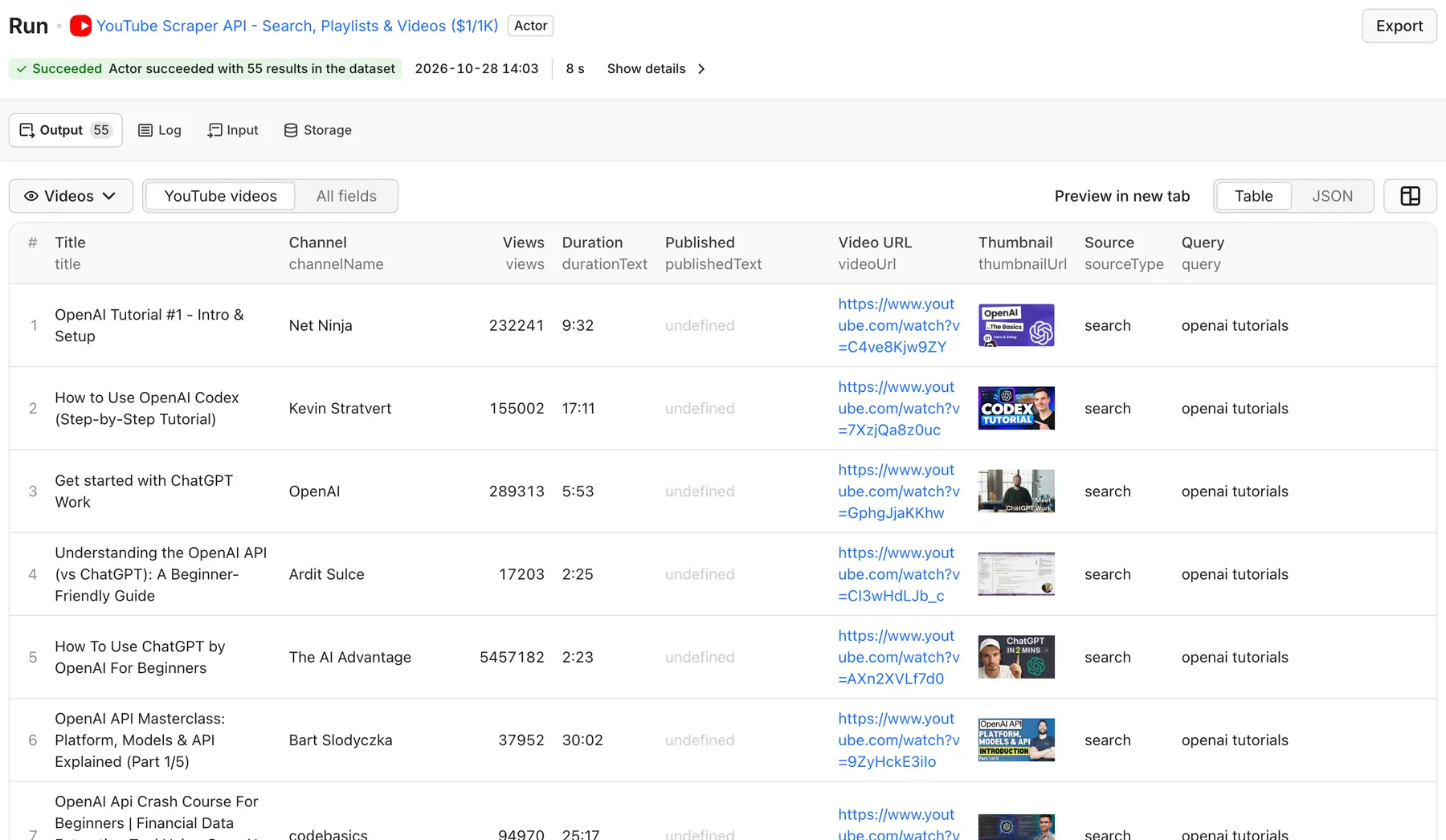The height and width of the screenshot is (840, 1446).
Task: Click the Actor label badge
Action: point(530,26)
